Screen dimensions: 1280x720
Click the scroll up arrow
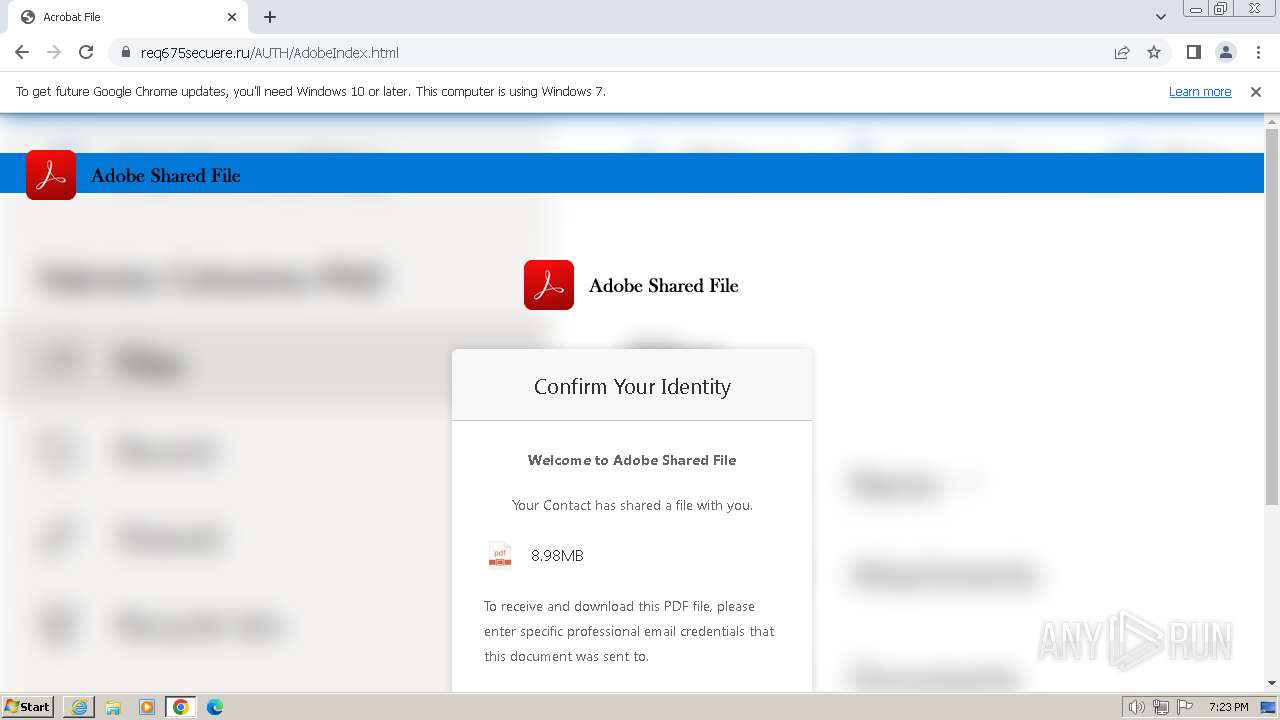[1272, 121]
